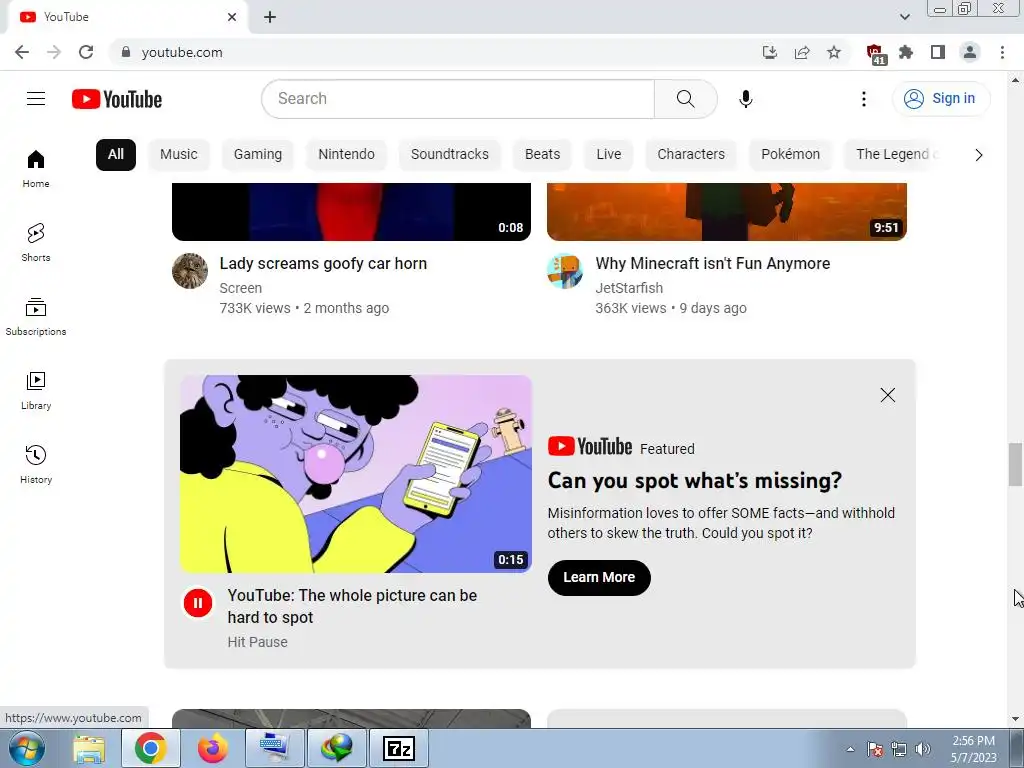Viewport: 1024px width, 768px height.
Task: Open a new browser tab
Action: pos(270,17)
